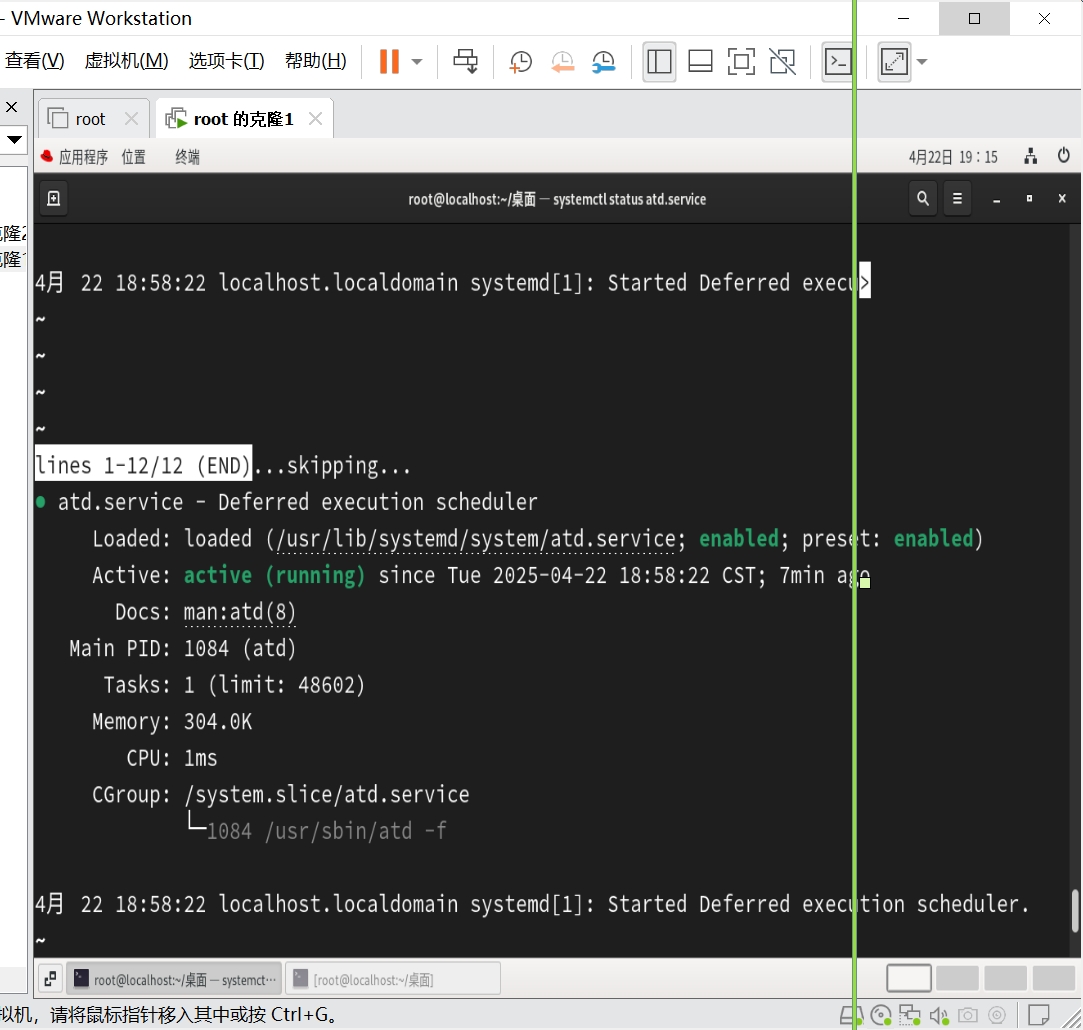Open the dropdown arrow beside the pause button

[416, 61]
